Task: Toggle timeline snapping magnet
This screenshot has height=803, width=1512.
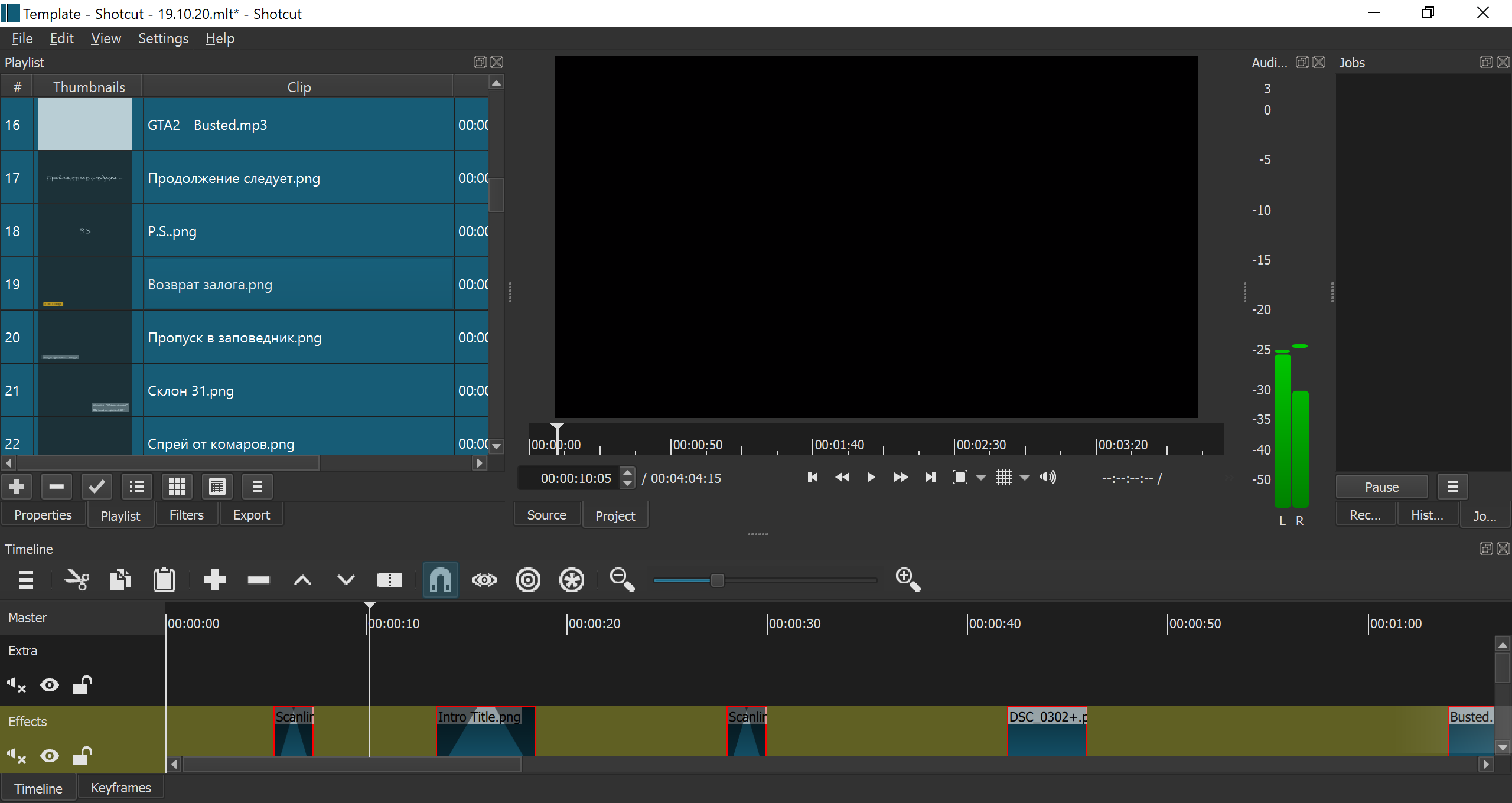Action: click(x=441, y=580)
